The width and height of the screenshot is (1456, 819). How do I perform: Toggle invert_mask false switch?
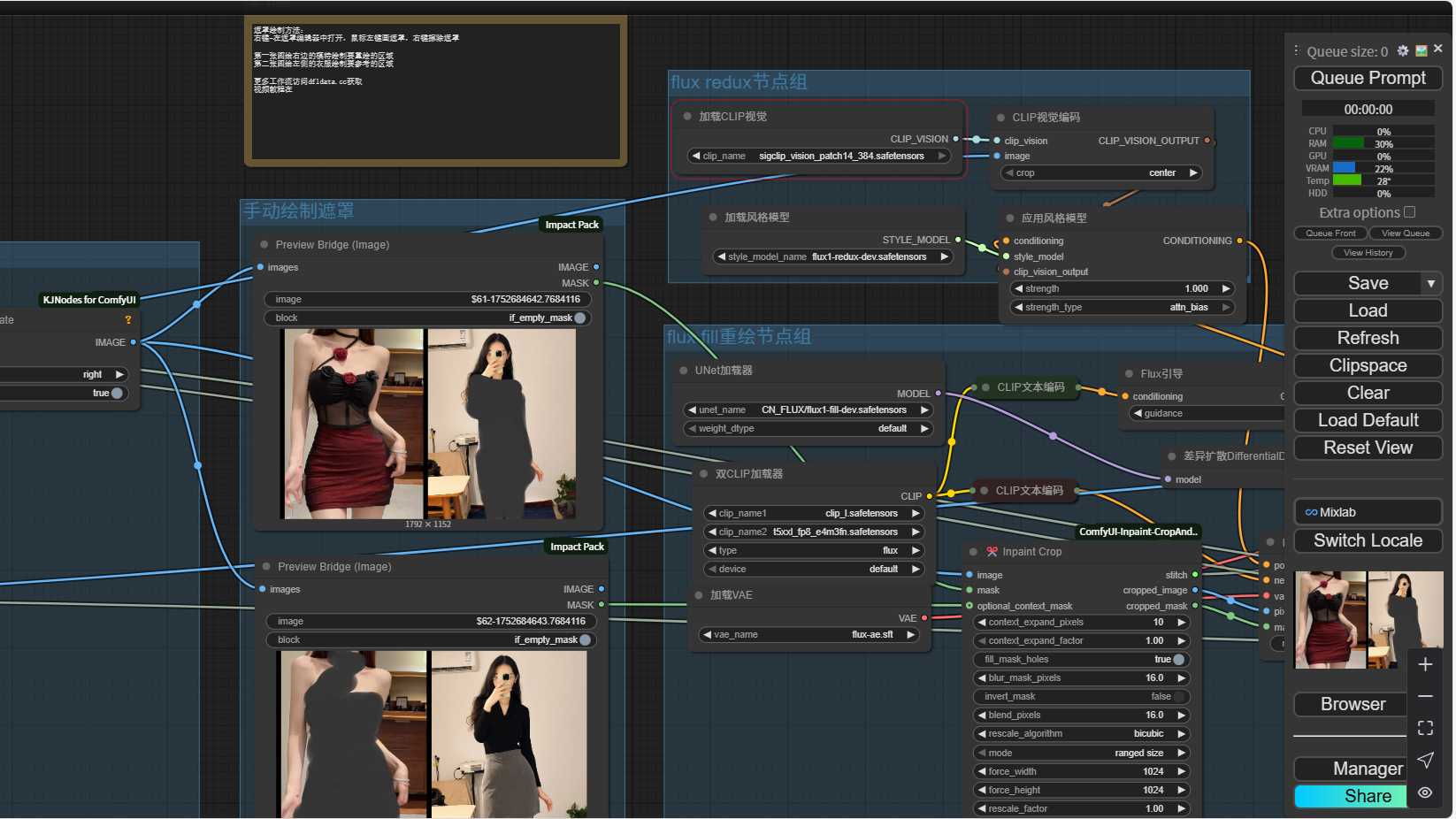[x=1178, y=696]
